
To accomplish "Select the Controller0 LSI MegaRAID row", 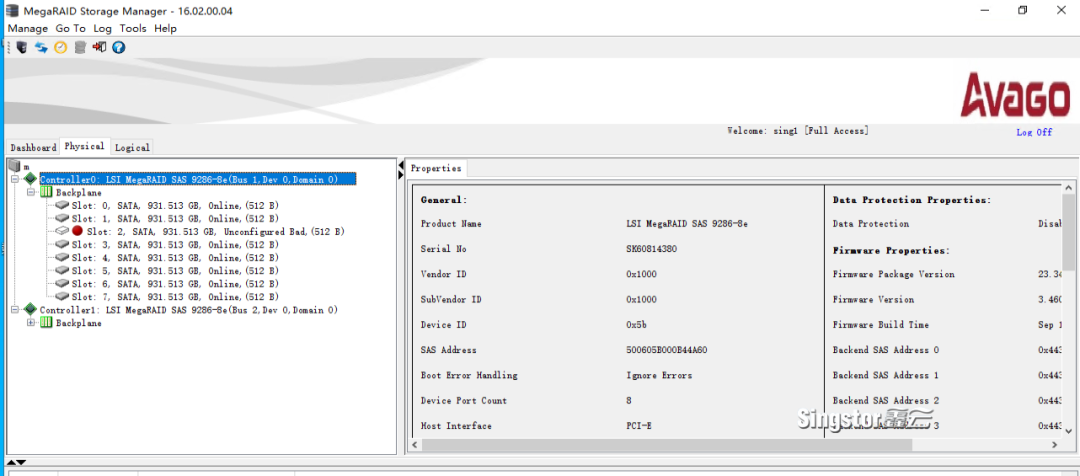I will tap(198, 179).
